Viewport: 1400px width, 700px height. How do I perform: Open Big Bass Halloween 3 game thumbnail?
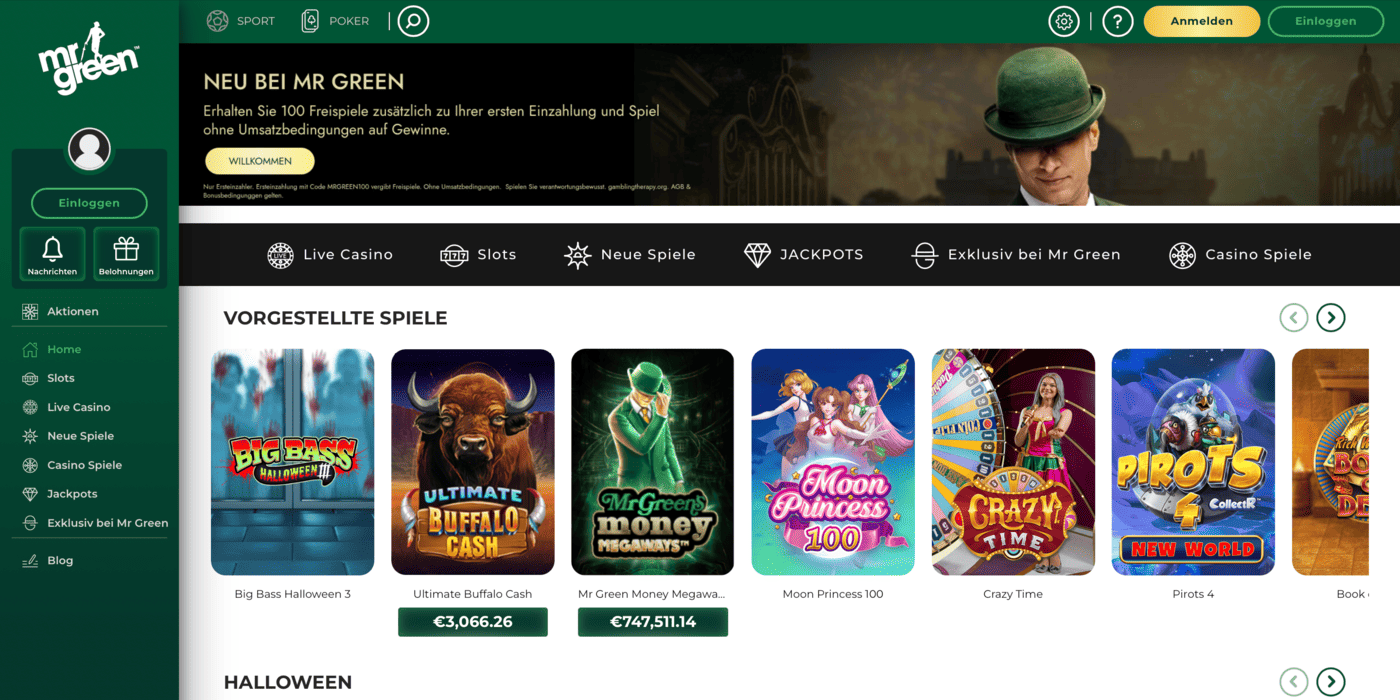click(293, 462)
